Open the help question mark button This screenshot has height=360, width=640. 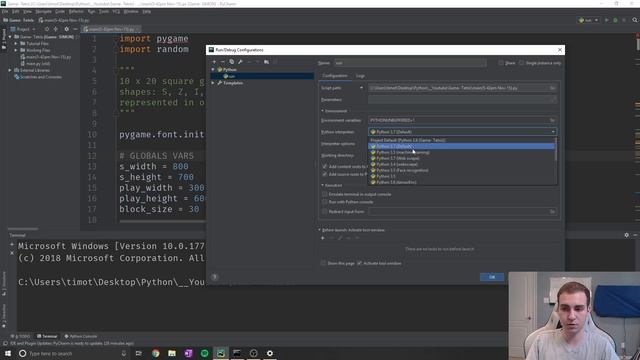coord(215,277)
